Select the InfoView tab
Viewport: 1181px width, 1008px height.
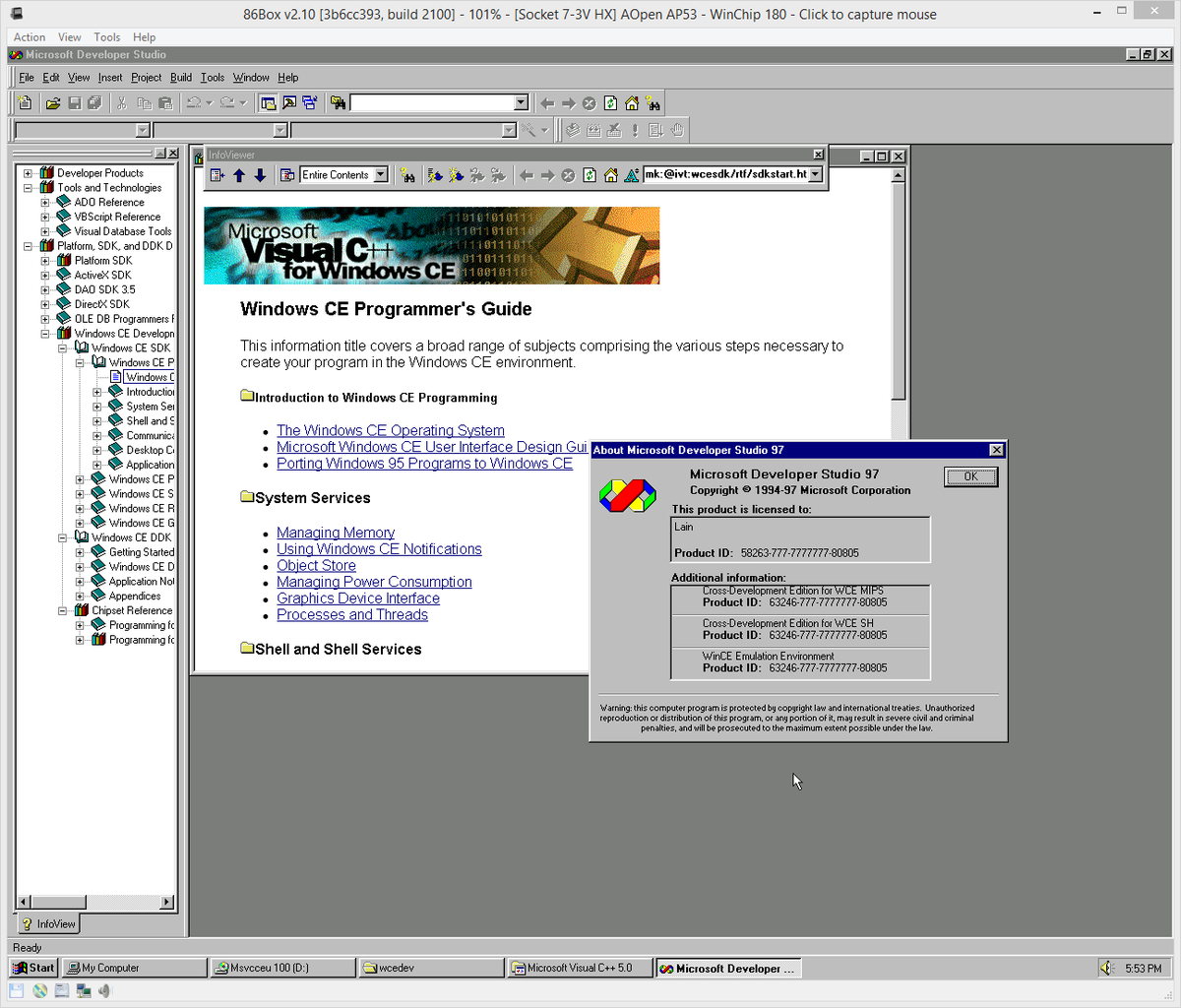[48, 924]
